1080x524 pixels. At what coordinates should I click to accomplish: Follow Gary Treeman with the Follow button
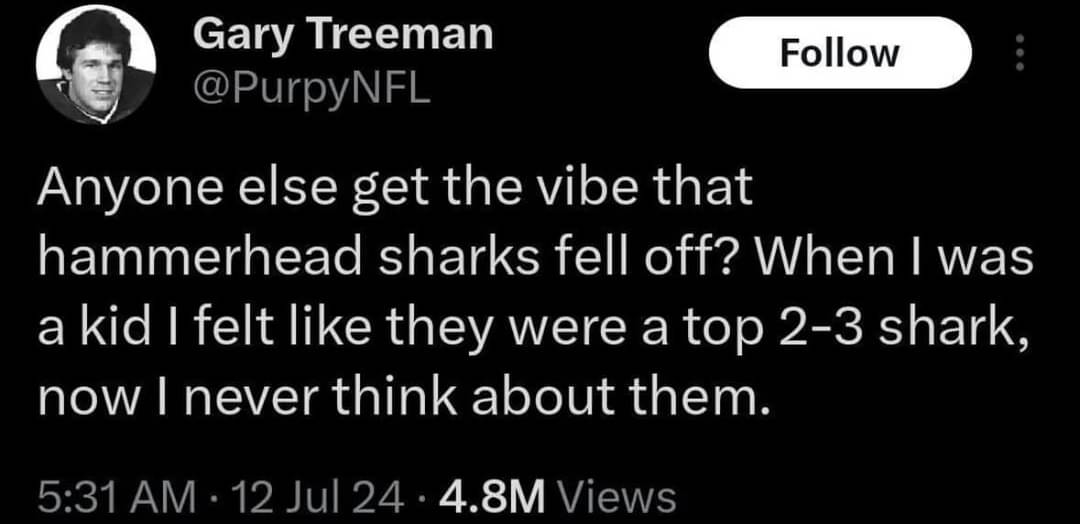(x=840, y=53)
